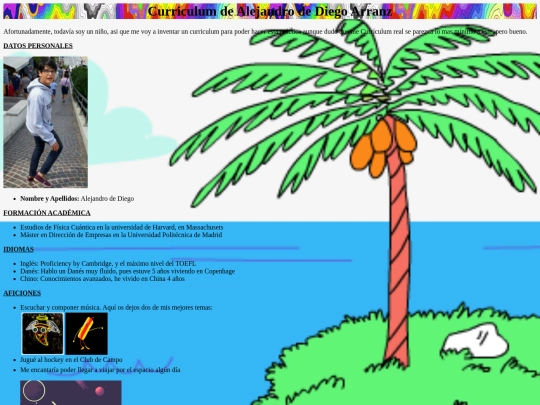
Task: Click the space illustration image at bottom
Action: click(71, 393)
